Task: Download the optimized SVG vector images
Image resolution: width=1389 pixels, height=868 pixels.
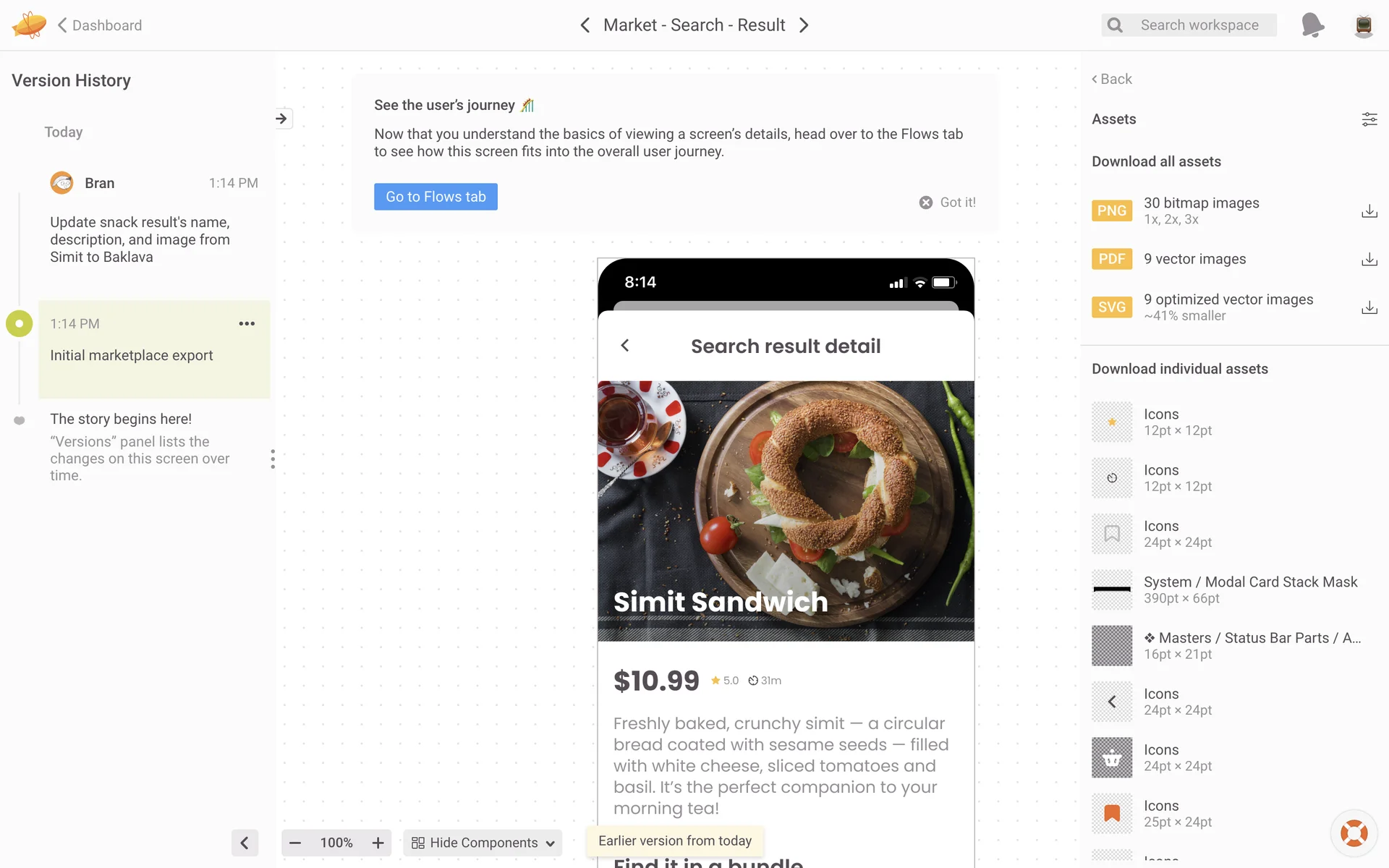Action: (1369, 307)
